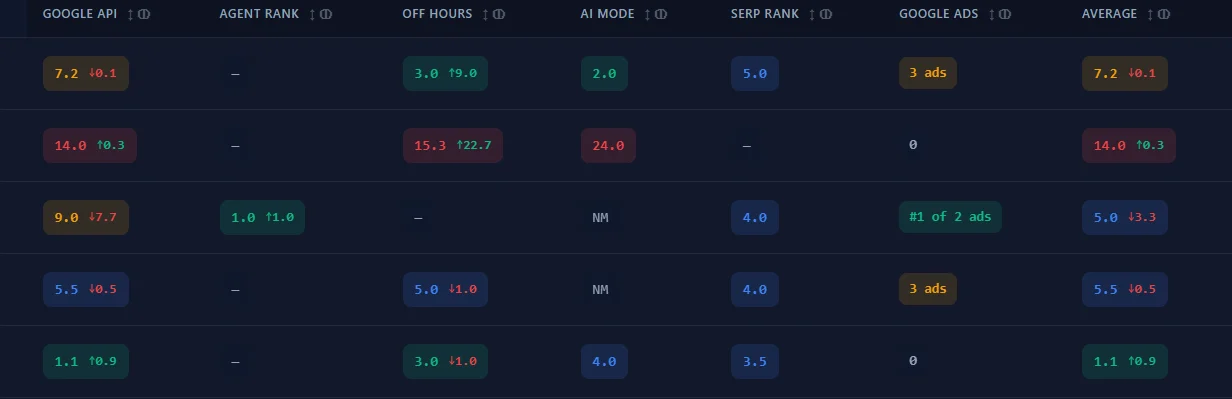View the SERP RANK info icon
The image size is (1232, 399).
click(x=826, y=14)
